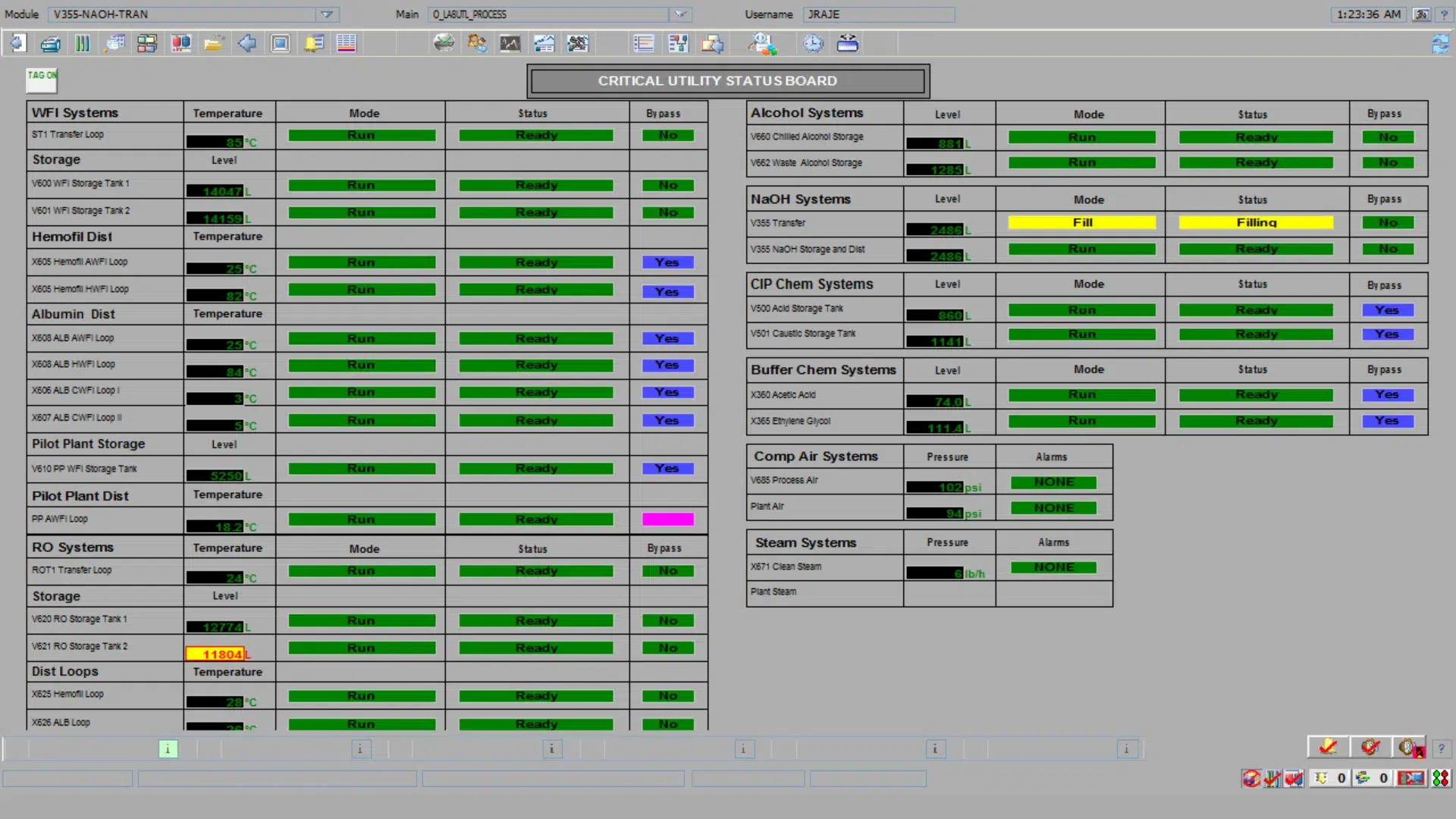
Task: Click the green check disc toolbar icon
Action: (444, 43)
